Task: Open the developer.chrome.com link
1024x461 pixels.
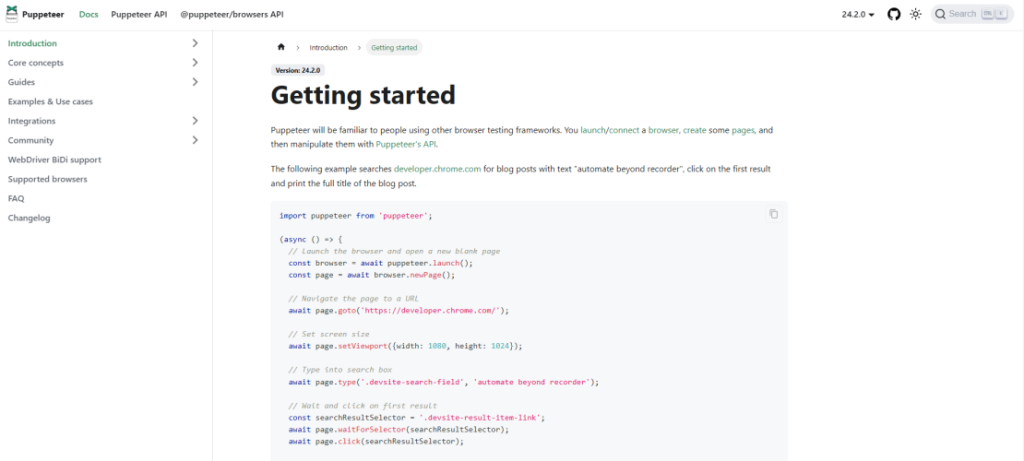Action: click(x=438, y=169)
